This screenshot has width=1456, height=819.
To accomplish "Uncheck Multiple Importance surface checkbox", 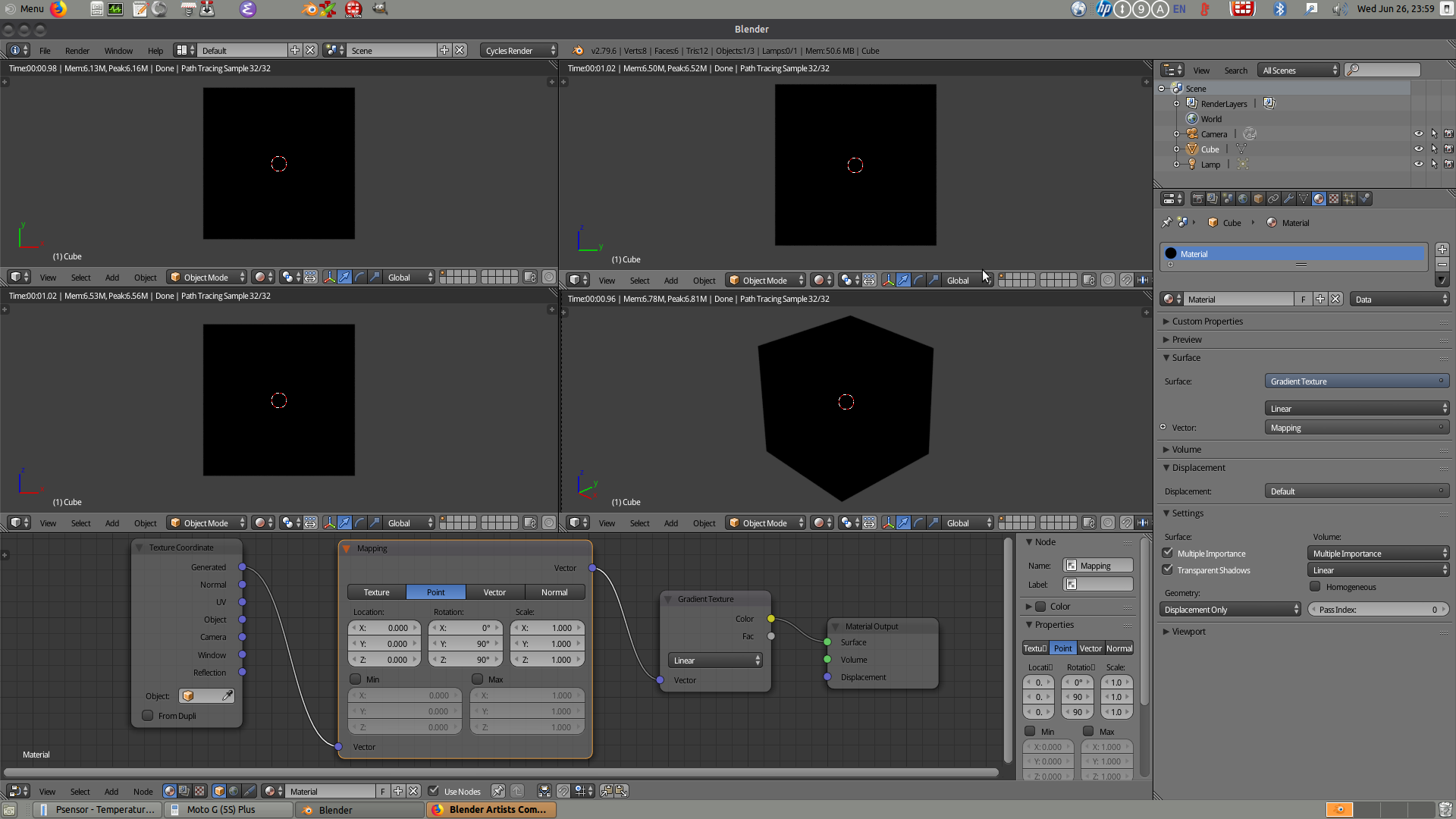I will 1168,553.
